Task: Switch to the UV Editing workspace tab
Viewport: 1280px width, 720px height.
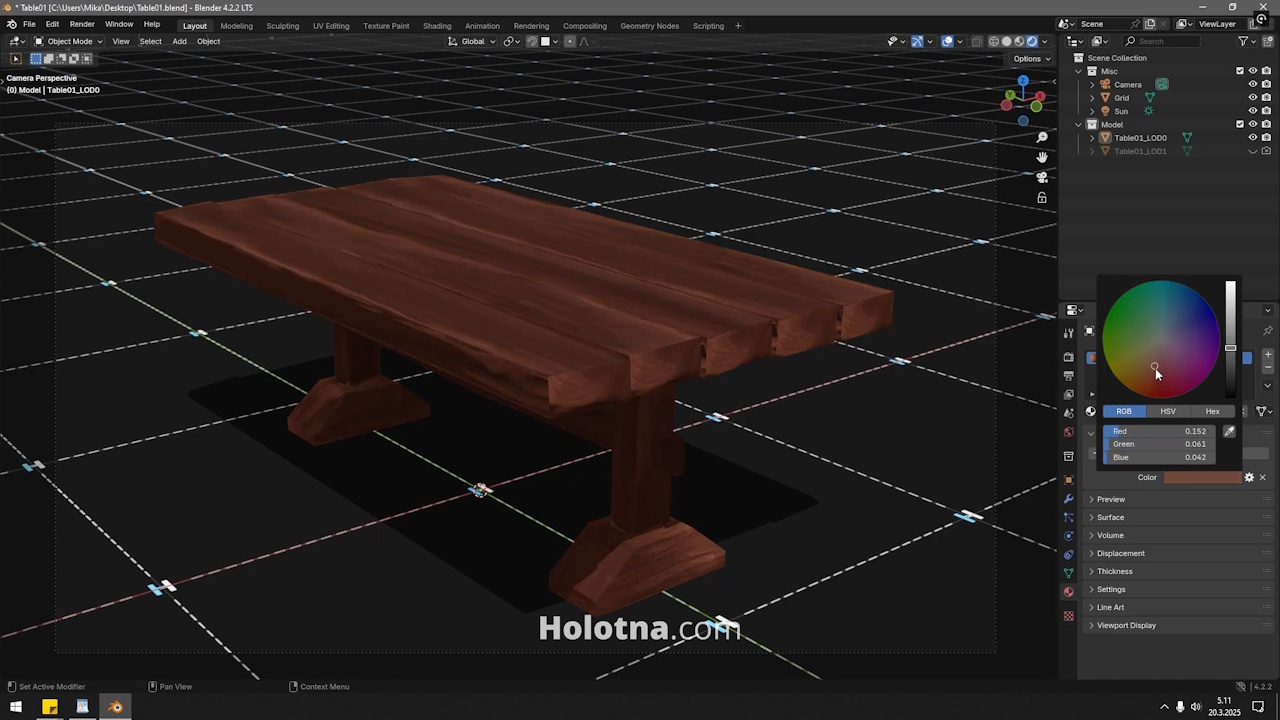Action: (331, 26)
